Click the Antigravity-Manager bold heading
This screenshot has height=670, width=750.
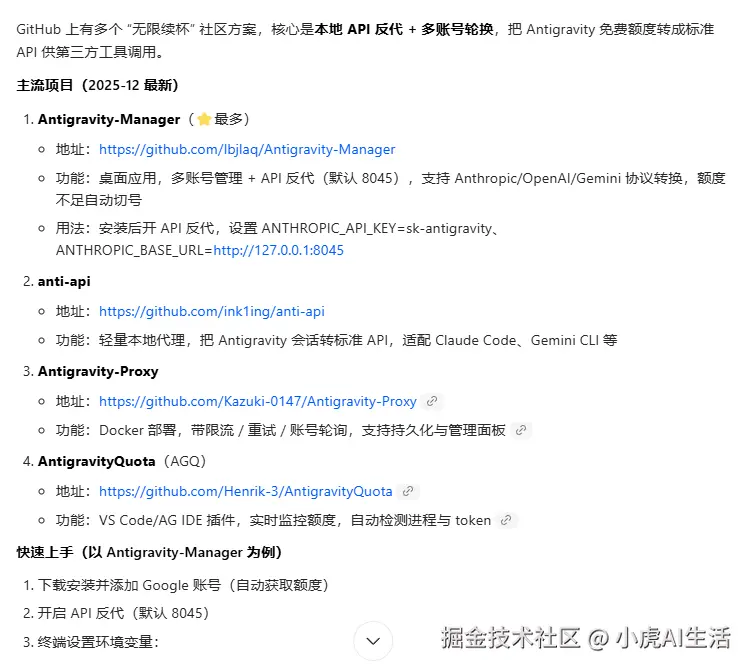point(109,119)
